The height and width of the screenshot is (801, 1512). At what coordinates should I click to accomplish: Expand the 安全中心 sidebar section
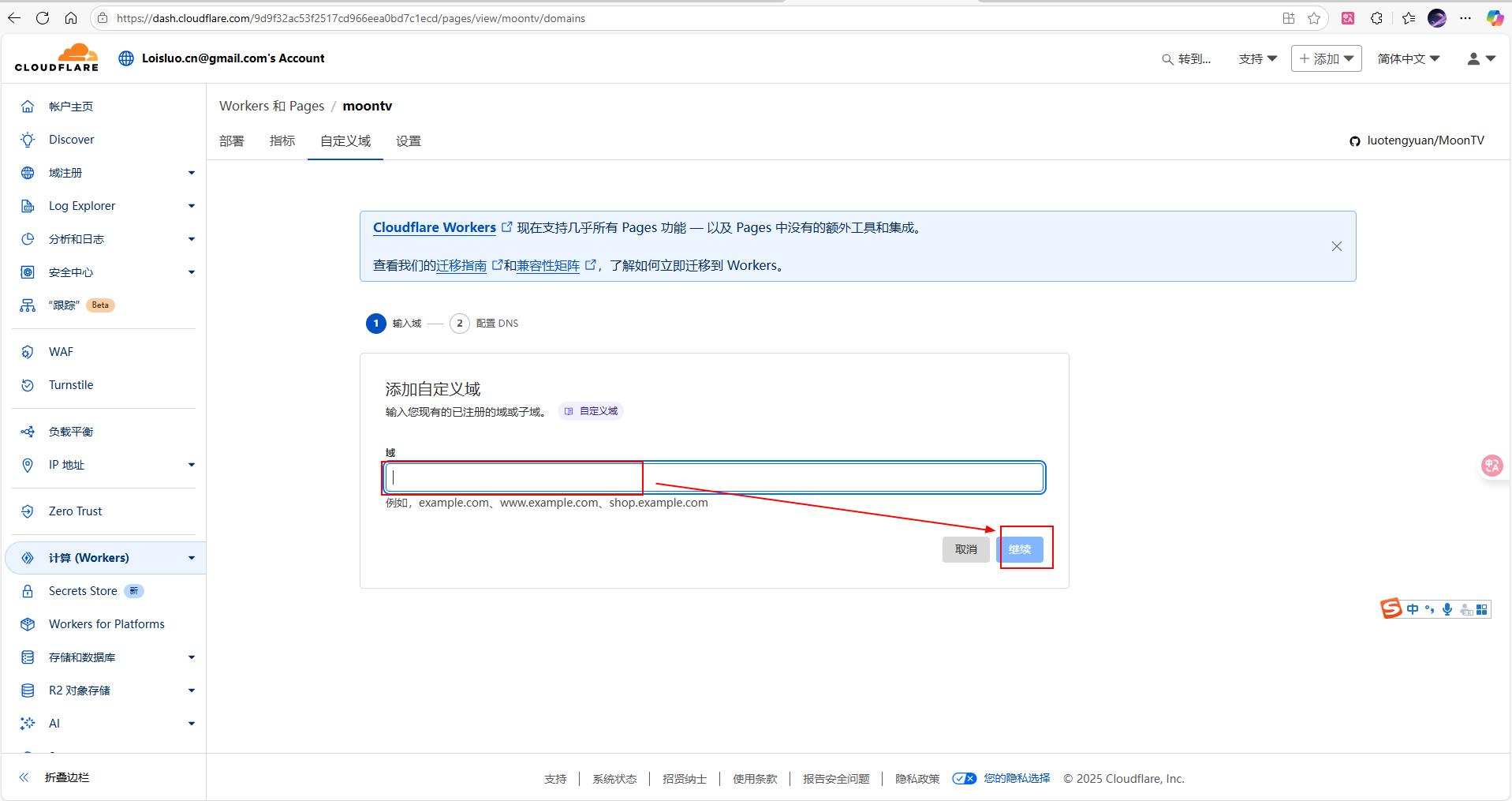[x=192, y=272]
